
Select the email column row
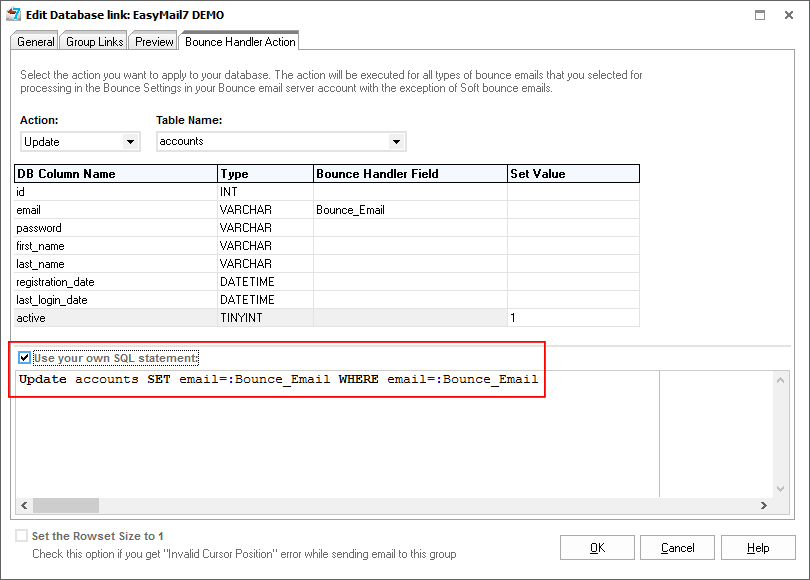click(326, 210)
